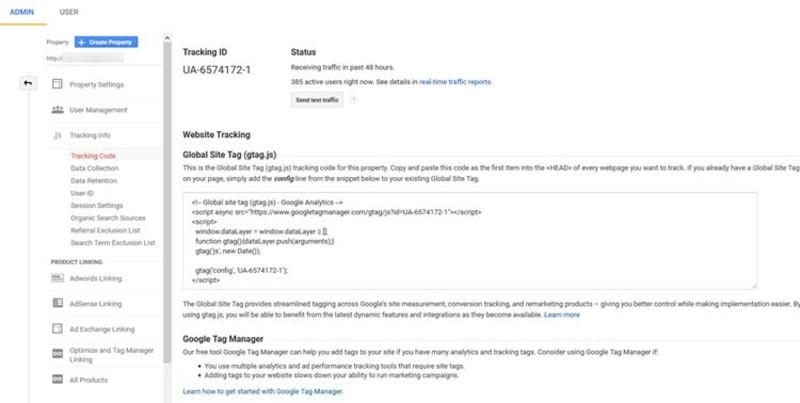Screen dimensions: 800x403
Task: Click the help icon beside Send test traffic
Action: [x=353, y=100]
